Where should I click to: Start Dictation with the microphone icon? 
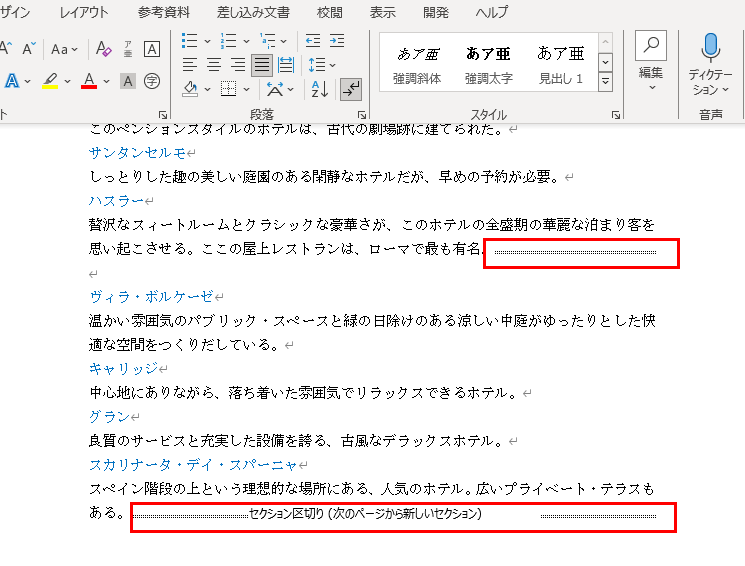click(x=710, y=47)
